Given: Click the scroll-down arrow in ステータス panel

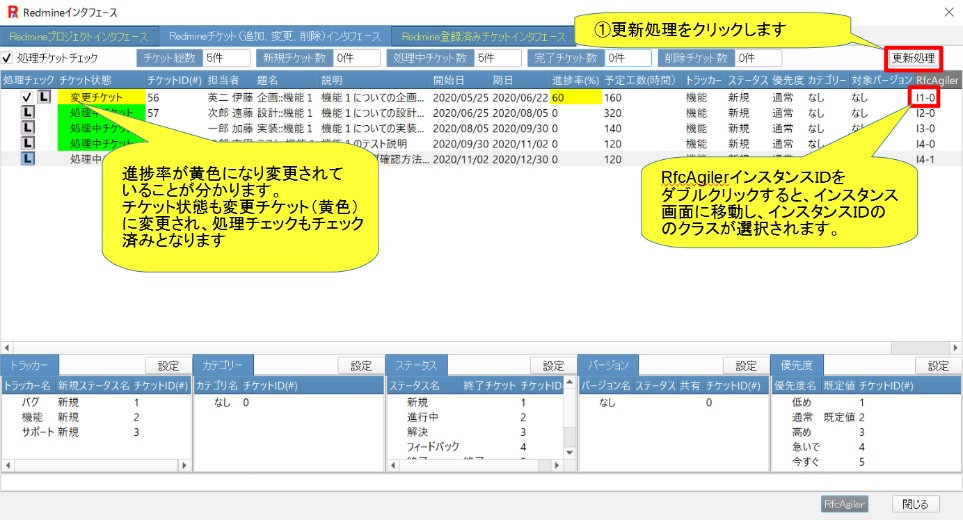Looking at the screenshot, I should tap(569, 453).
